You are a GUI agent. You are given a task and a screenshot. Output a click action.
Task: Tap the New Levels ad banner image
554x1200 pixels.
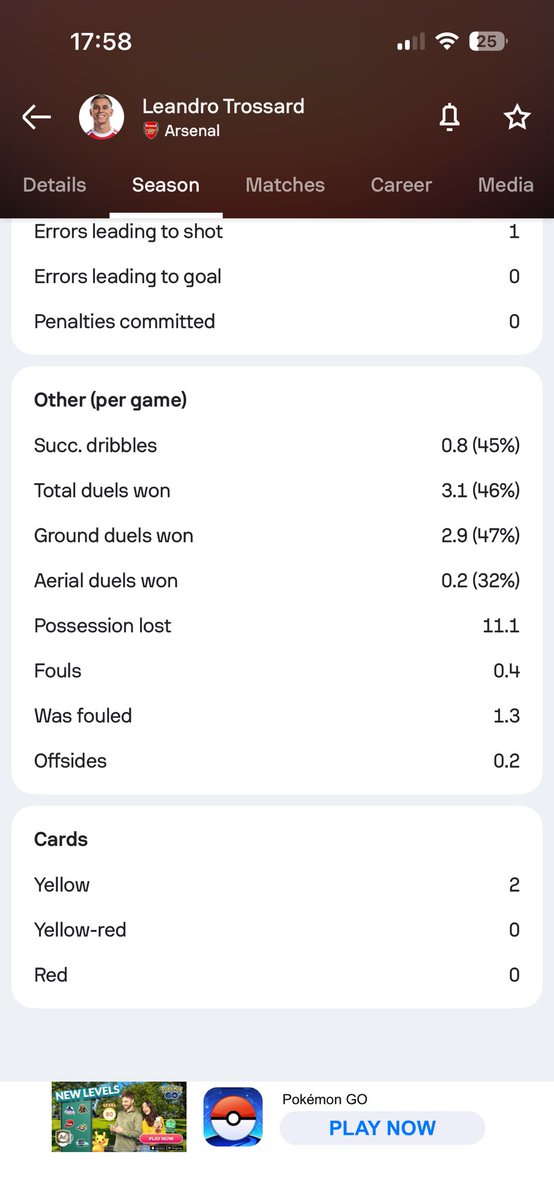(x=119, y=1117)
